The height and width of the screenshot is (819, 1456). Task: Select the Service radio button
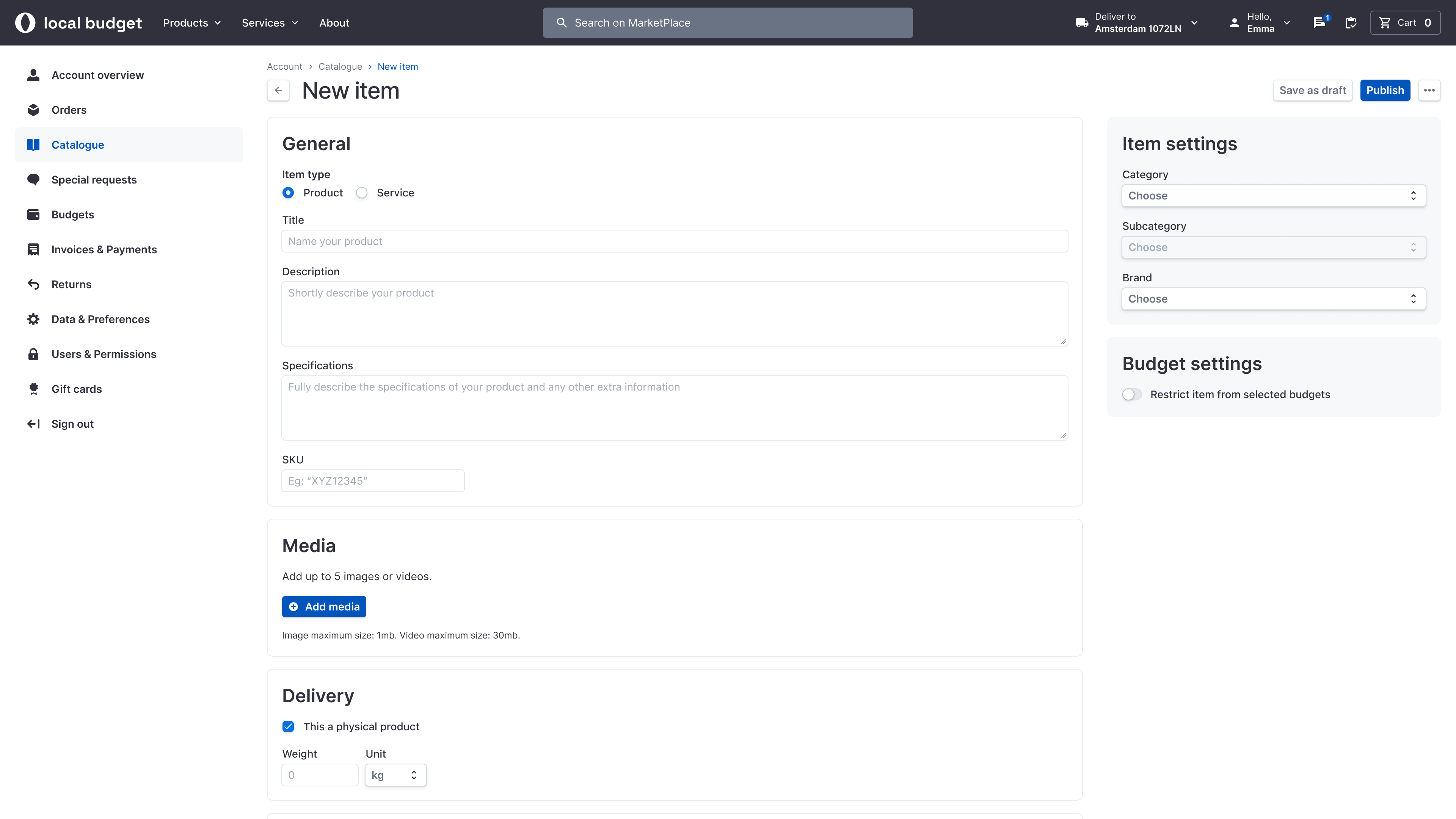click(x=362, y=193)
